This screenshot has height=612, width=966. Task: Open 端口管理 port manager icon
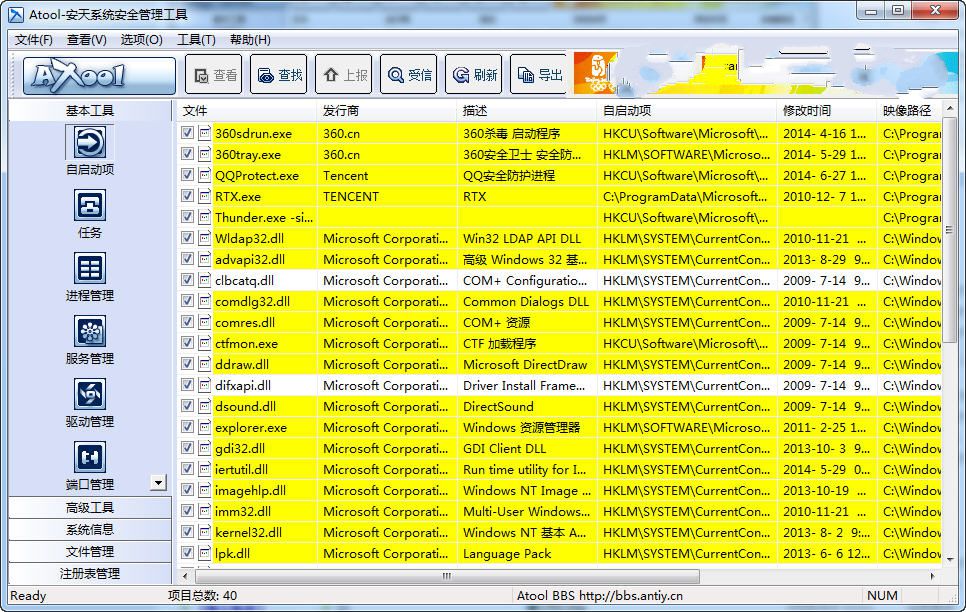(x=89, y=457)
